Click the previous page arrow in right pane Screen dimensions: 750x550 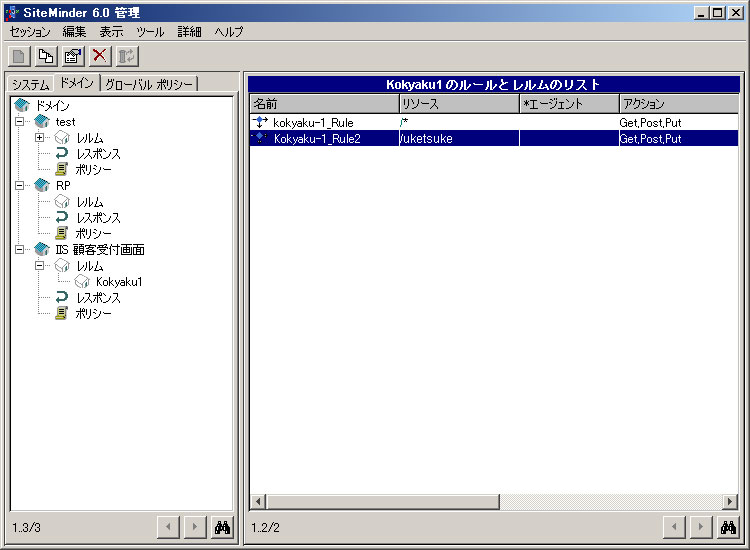click(674, 528)
